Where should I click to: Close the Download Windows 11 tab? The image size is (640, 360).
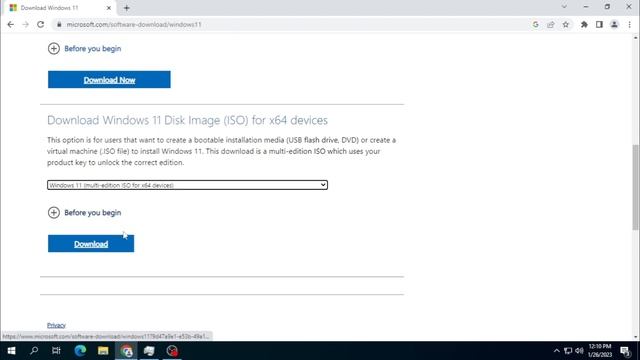(109, 8)
